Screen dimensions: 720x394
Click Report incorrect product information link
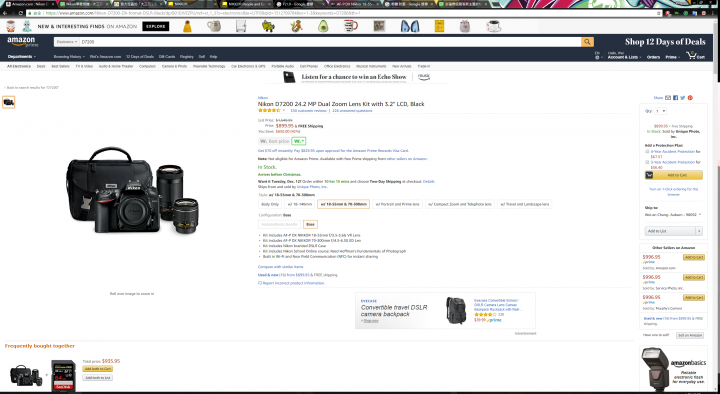point(293,283)
